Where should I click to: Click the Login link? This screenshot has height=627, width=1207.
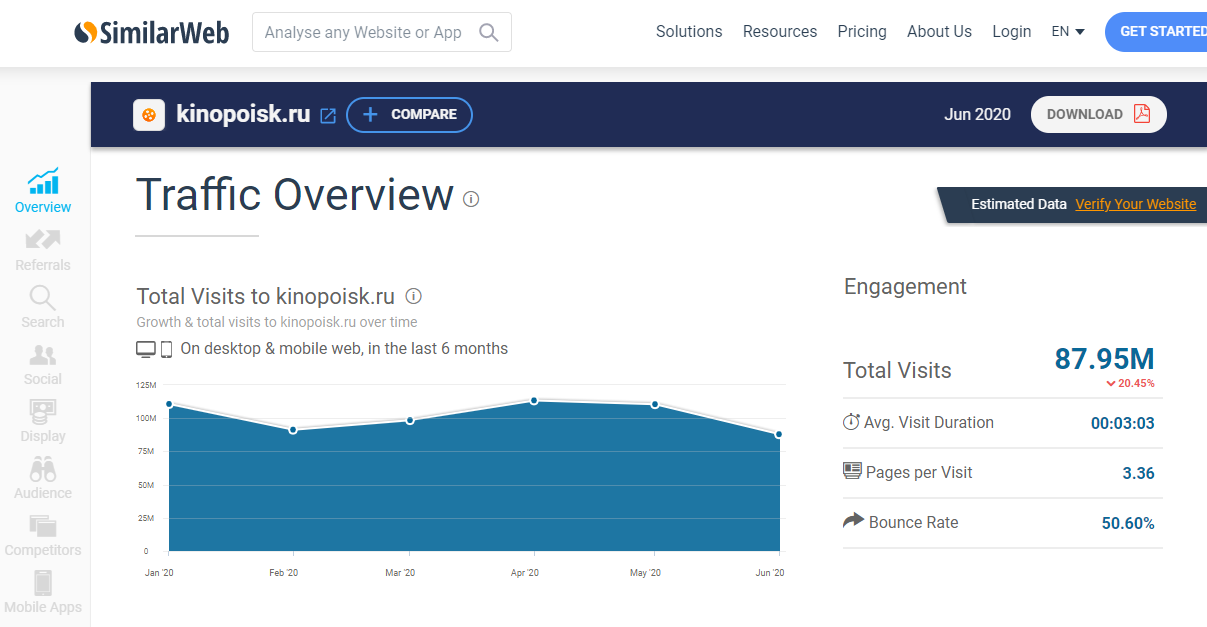coord(1012,32)
